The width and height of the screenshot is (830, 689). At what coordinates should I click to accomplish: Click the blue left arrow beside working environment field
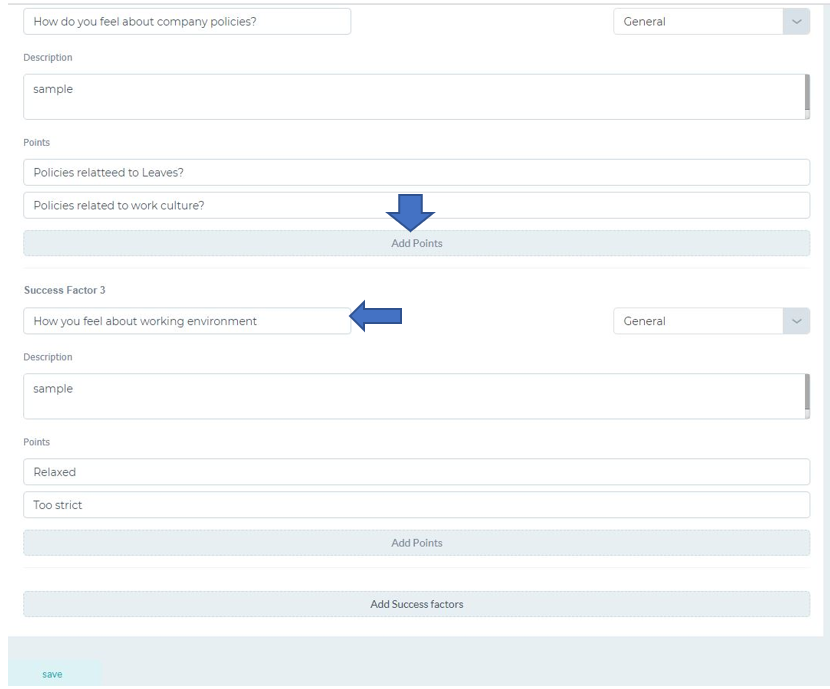[376, 316]
